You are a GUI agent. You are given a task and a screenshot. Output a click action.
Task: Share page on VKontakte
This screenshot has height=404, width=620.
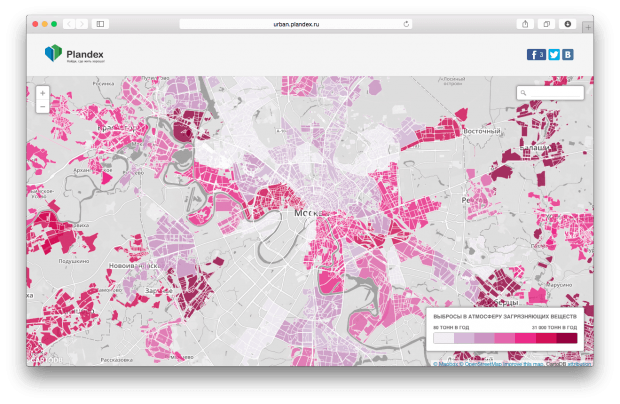(568, 55)
